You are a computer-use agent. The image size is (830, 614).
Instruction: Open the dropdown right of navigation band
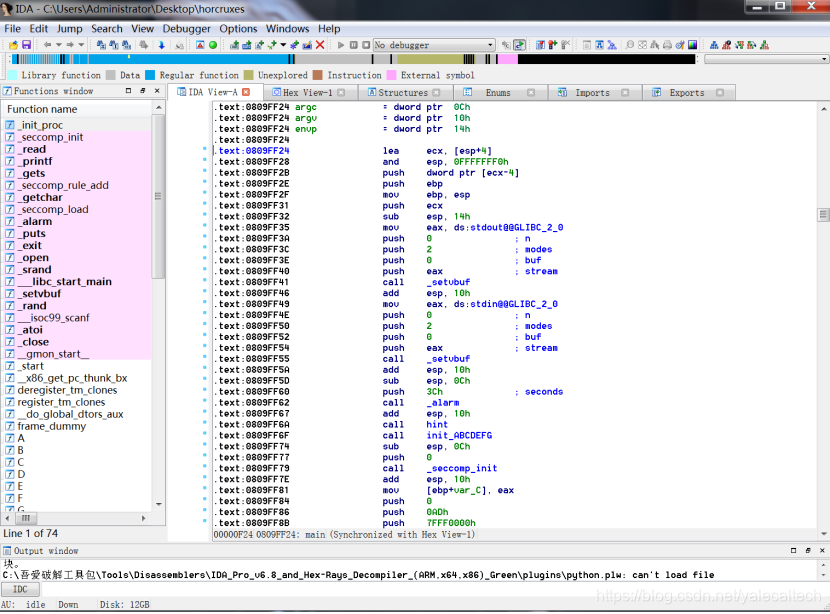click(766, 59)
